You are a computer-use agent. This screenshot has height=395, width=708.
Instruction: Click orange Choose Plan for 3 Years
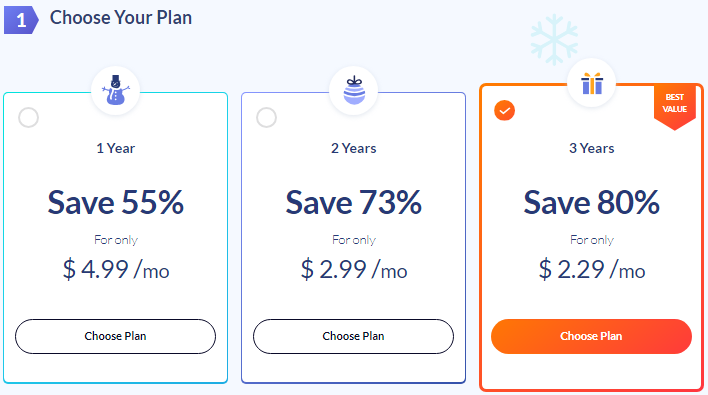(592, 336)
